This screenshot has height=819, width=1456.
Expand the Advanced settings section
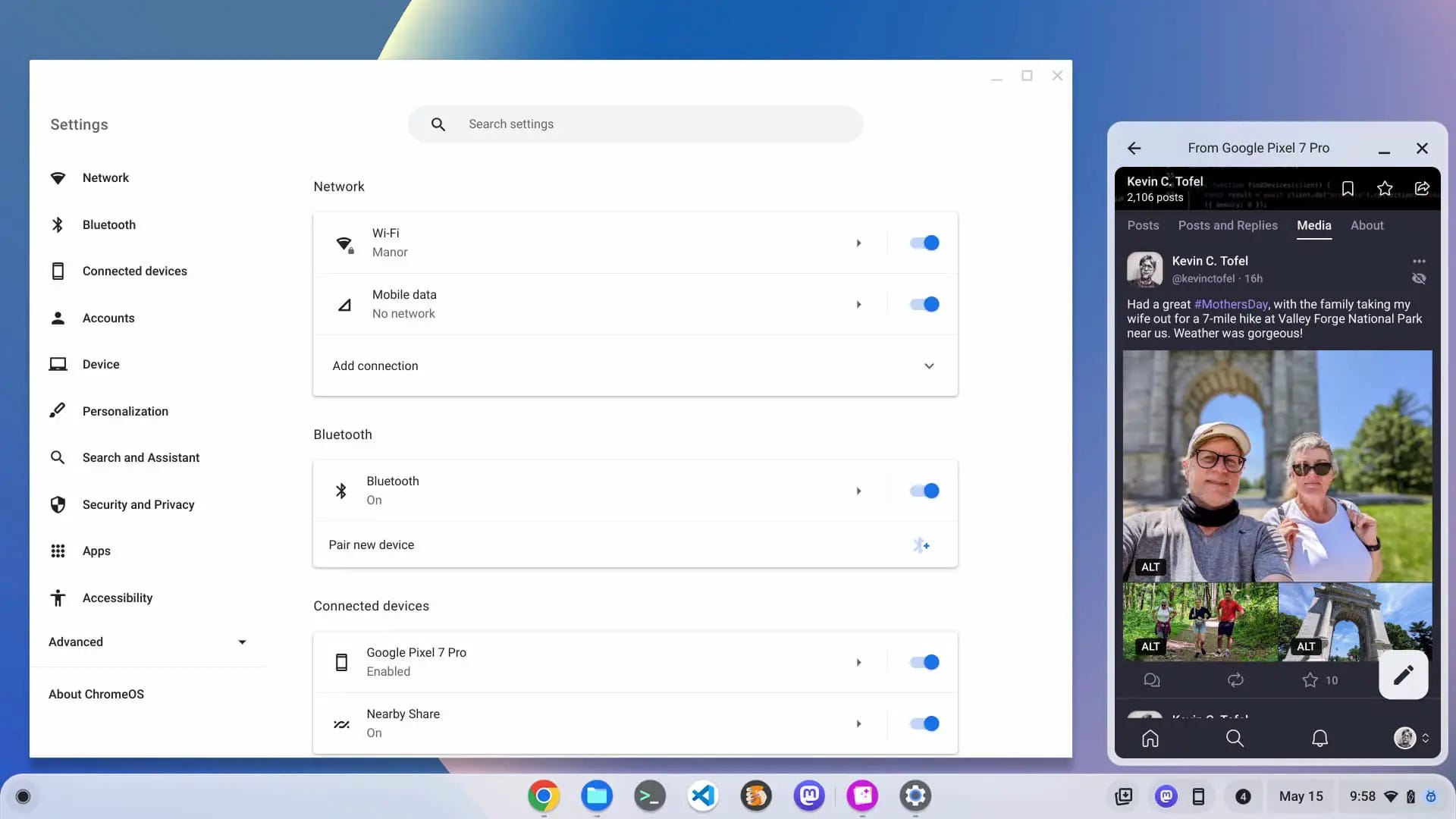pyautogui.click(x=148, y=642)
